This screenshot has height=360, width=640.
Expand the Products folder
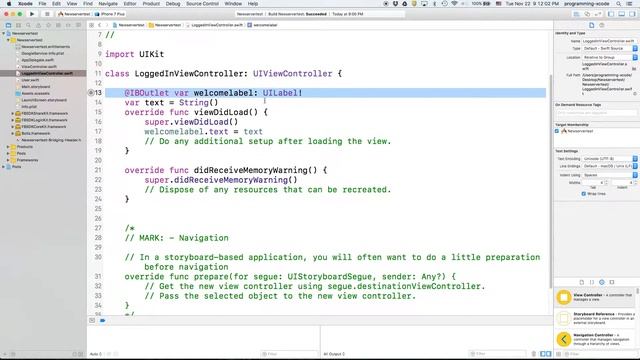(8, 147)
